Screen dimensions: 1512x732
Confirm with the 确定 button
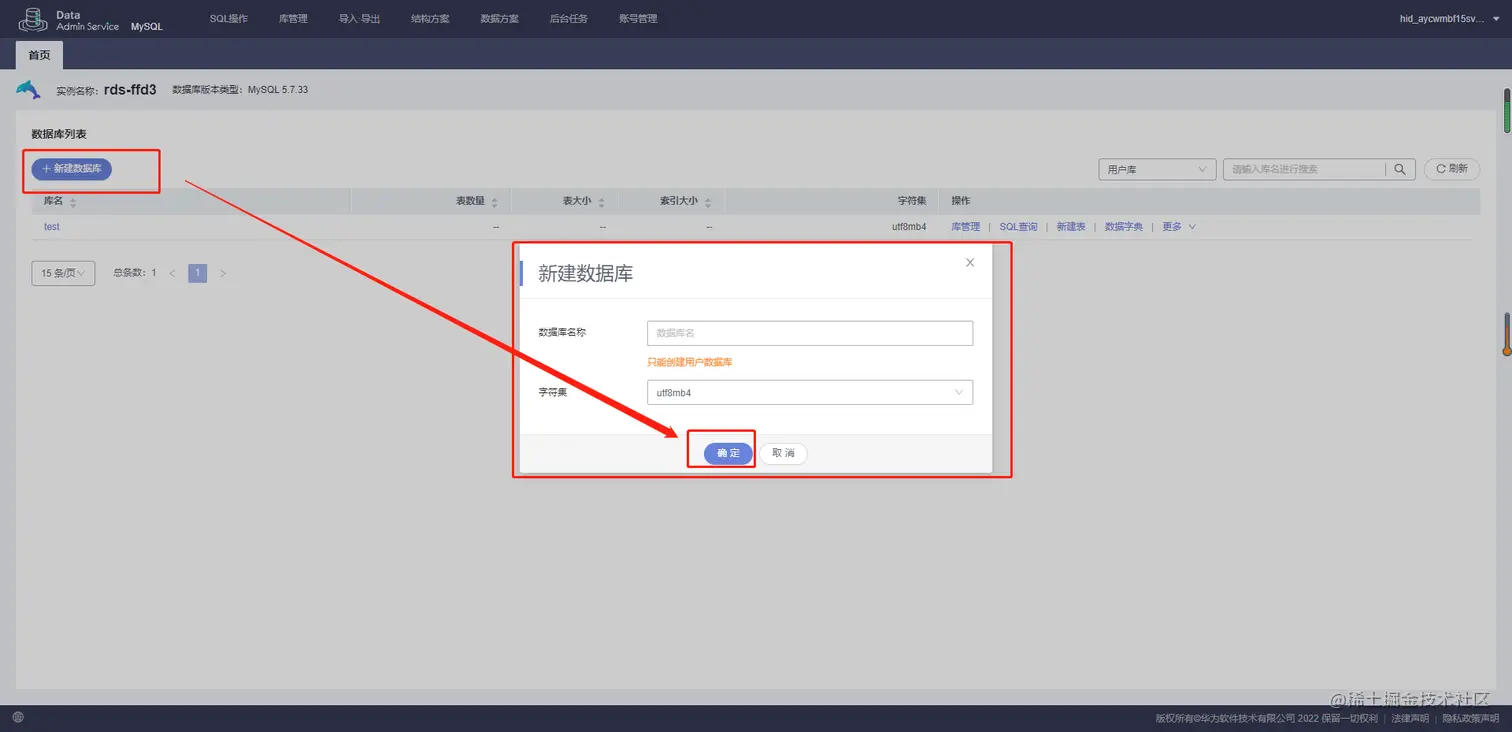coord(728,453)
